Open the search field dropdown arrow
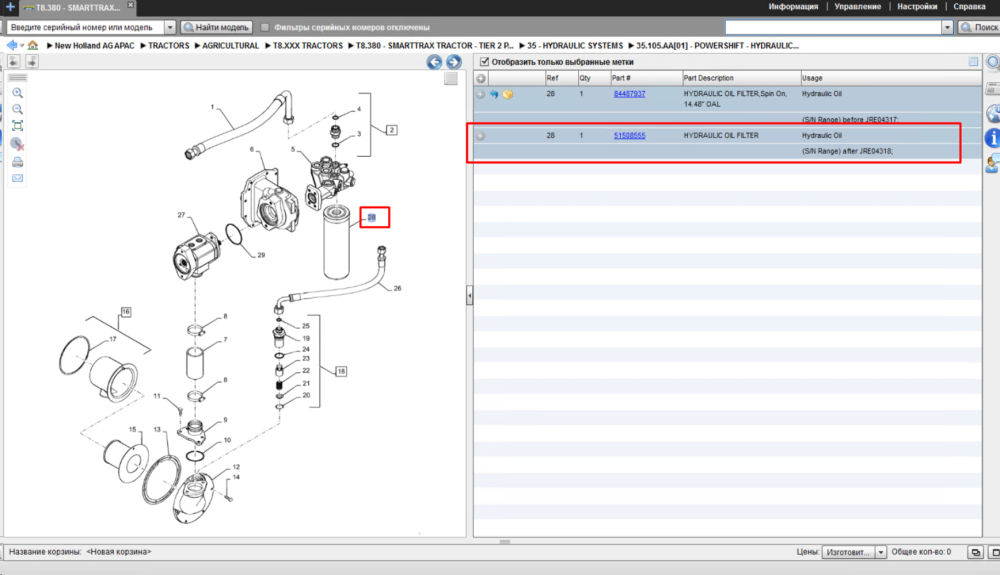Screen dimensions: 1000x575 point(947,27)
